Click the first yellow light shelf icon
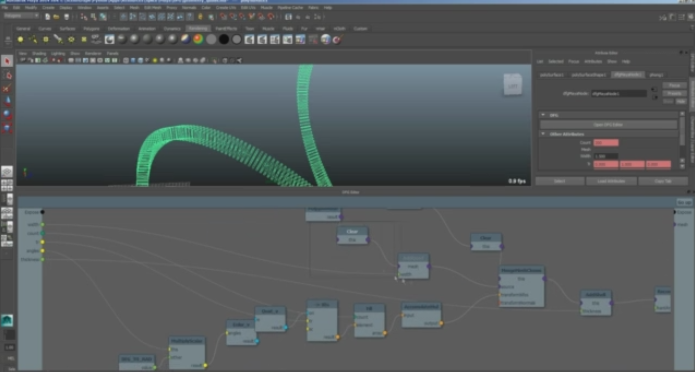The image size is (695, 372). pyautogui.click(x=20, y=39)
